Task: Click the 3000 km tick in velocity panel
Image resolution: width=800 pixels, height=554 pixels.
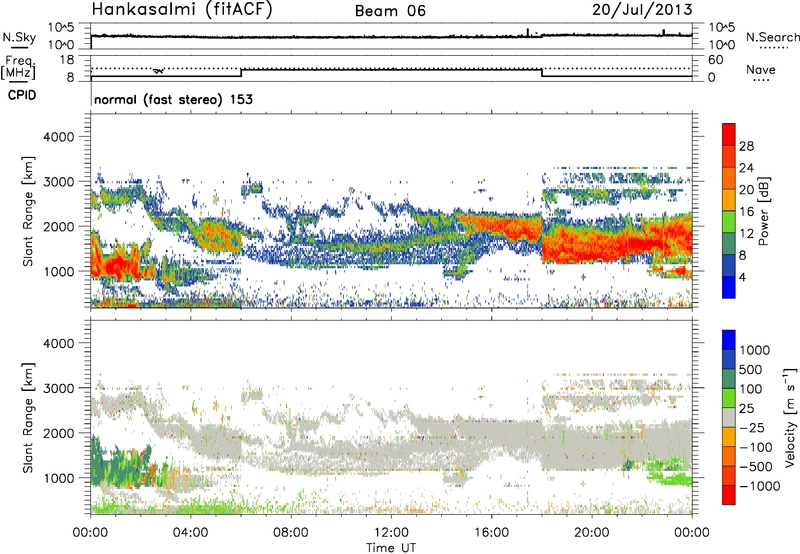Action: point(58,388)
